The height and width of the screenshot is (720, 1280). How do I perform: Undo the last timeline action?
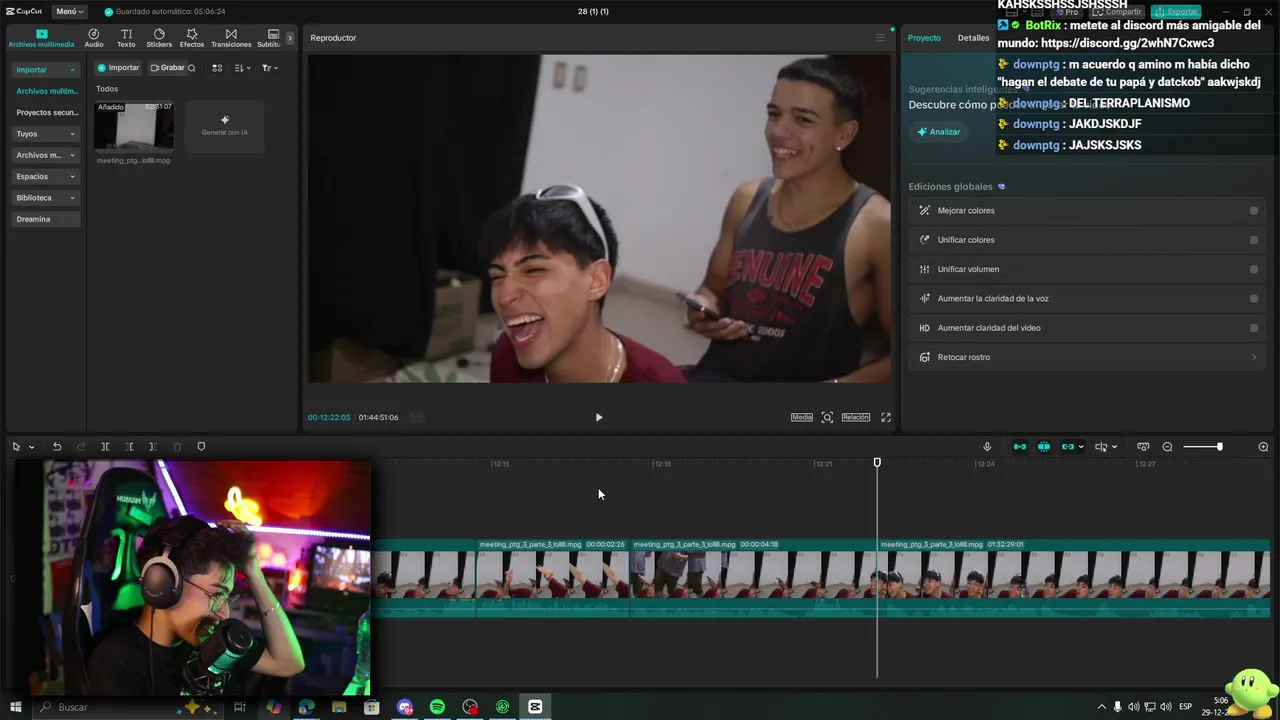click(57, 447)
